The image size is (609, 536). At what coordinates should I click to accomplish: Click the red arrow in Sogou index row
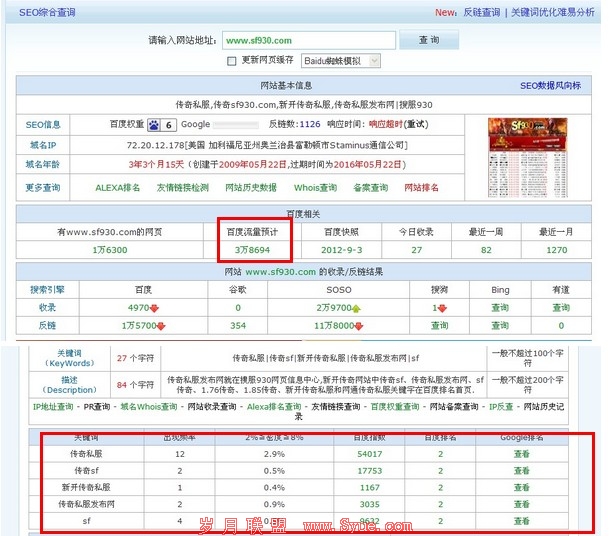click(x=443, y=309)
